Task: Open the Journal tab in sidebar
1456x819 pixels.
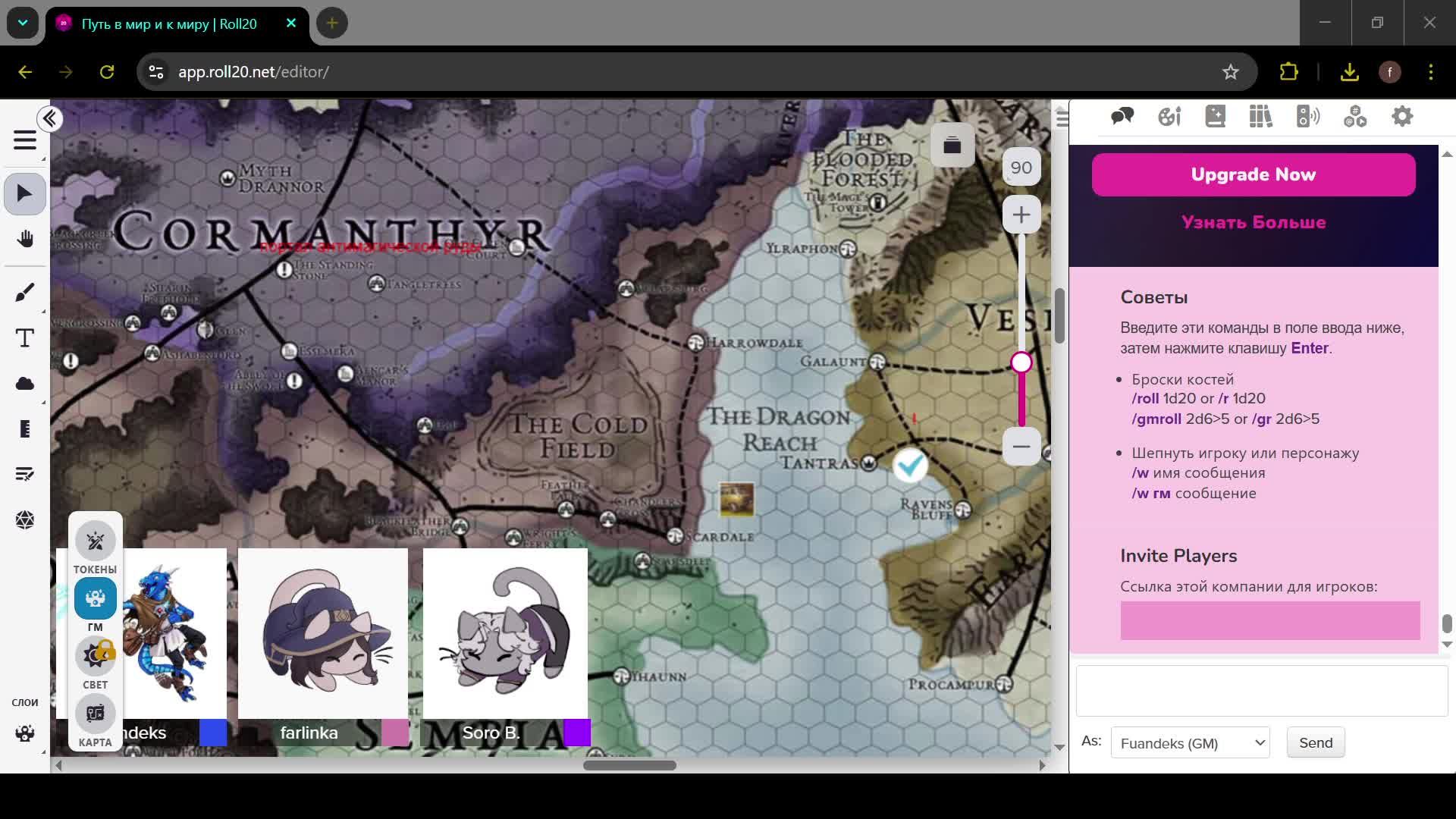Action: tap(1216, 117)
